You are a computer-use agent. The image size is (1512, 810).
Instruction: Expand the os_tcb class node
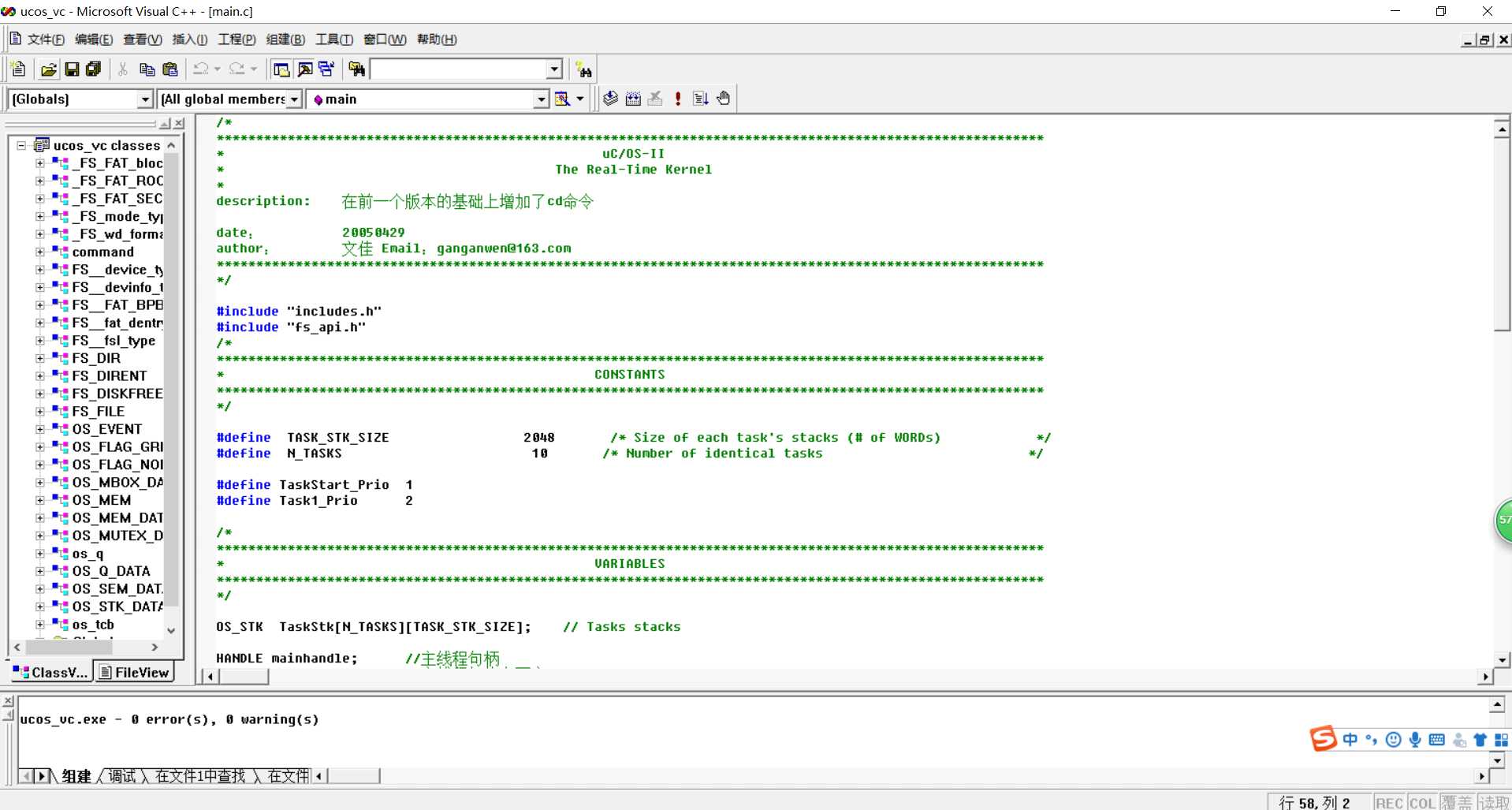pyautogui.click(x=39, y=625)
